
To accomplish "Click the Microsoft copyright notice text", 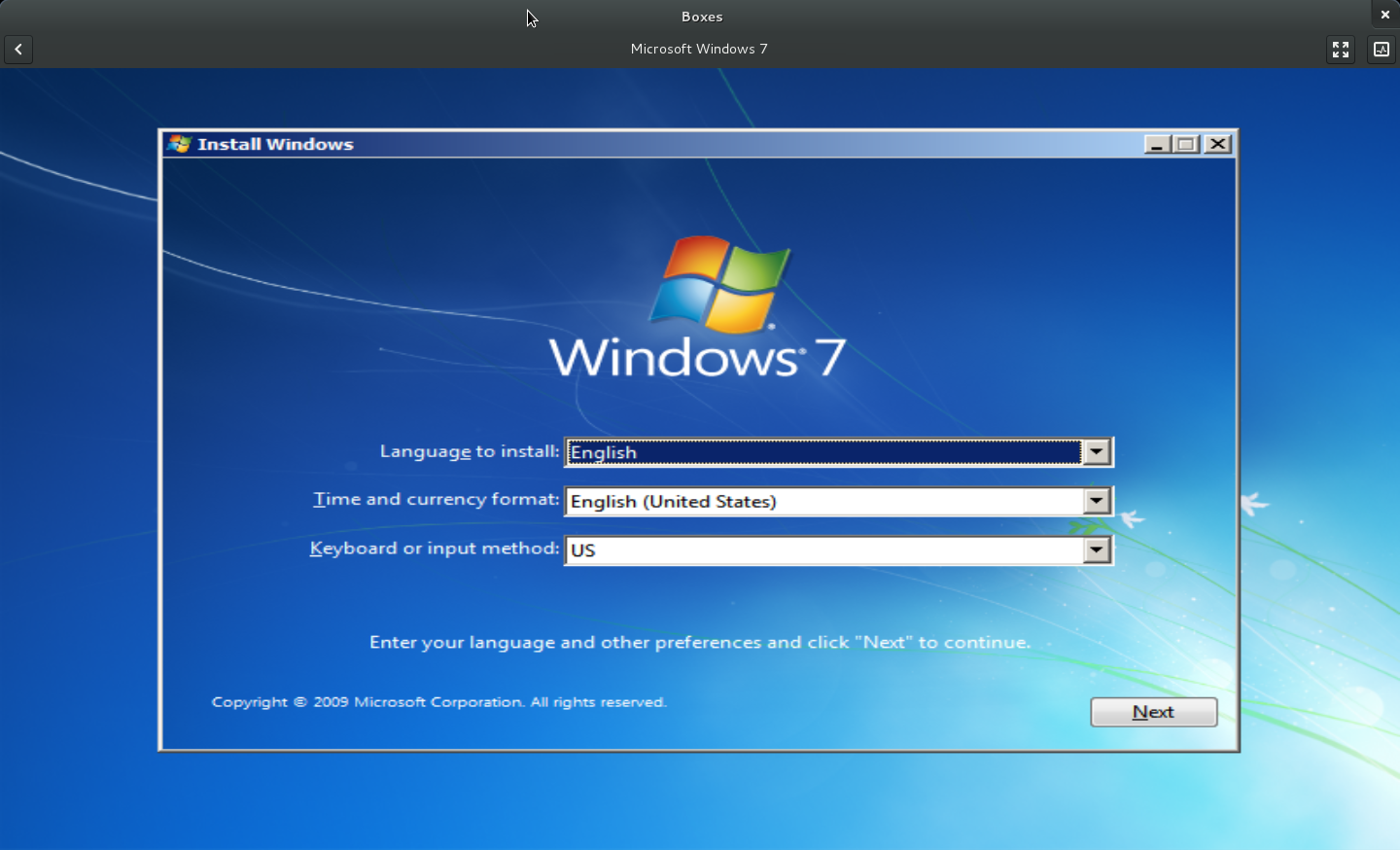I will click(x=439, y=702).
